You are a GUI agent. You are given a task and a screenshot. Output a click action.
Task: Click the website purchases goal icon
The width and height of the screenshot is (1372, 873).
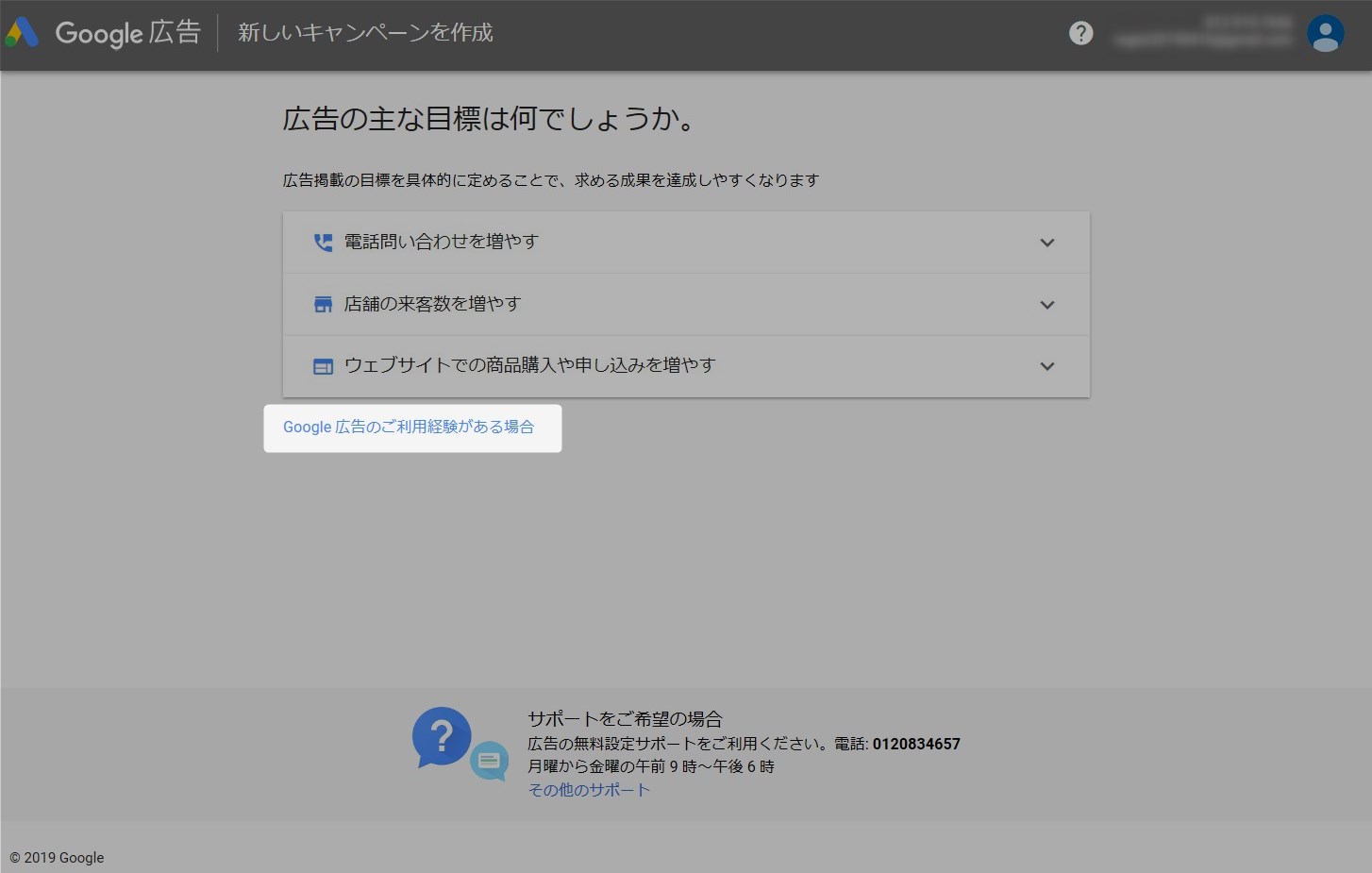coord(323,366)
